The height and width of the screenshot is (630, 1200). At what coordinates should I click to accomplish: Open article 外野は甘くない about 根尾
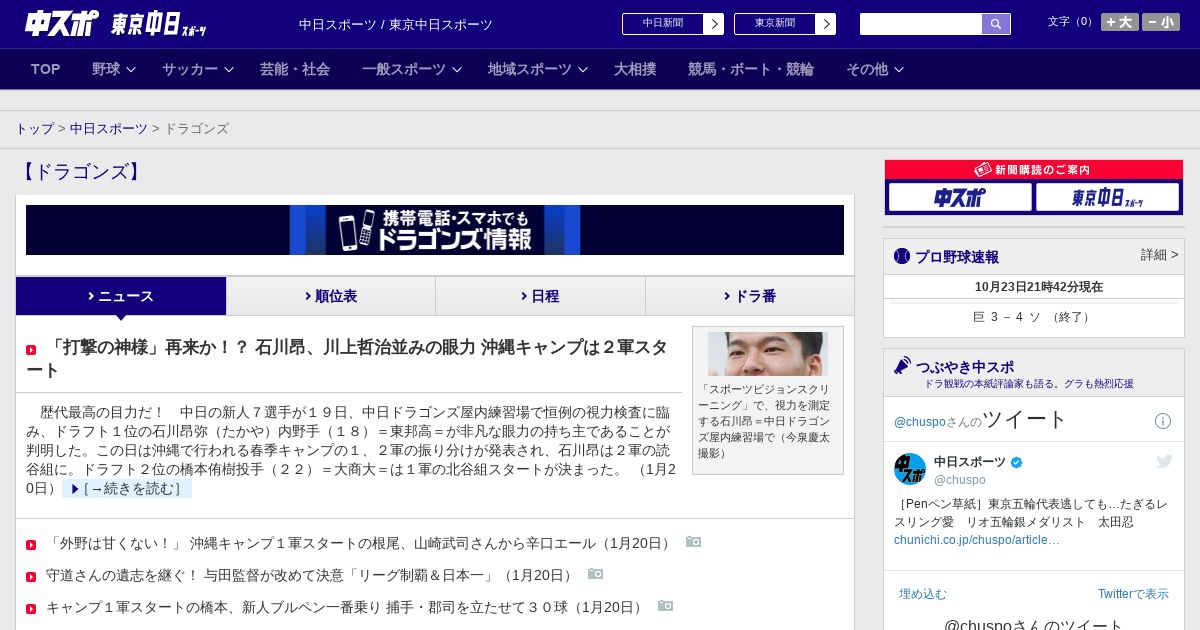360,543
